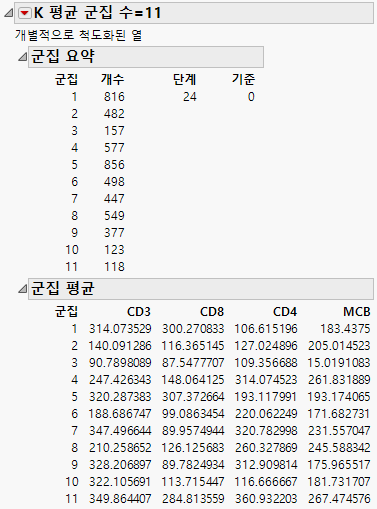Click CD3 mean 322.105691

tap(120, 482)
